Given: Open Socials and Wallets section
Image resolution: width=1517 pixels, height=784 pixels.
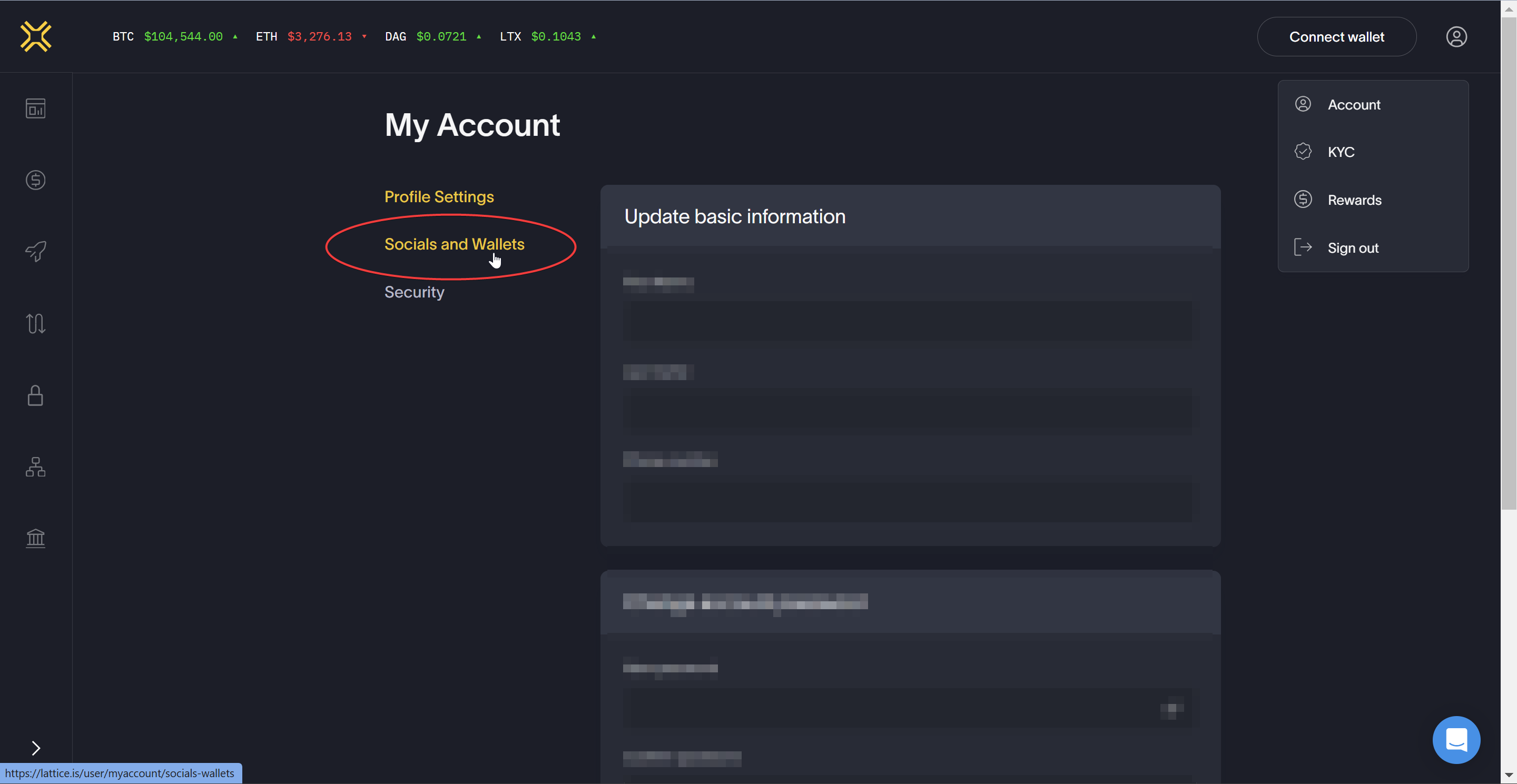Looking at the screenshot, I should [x=454, y=244].
